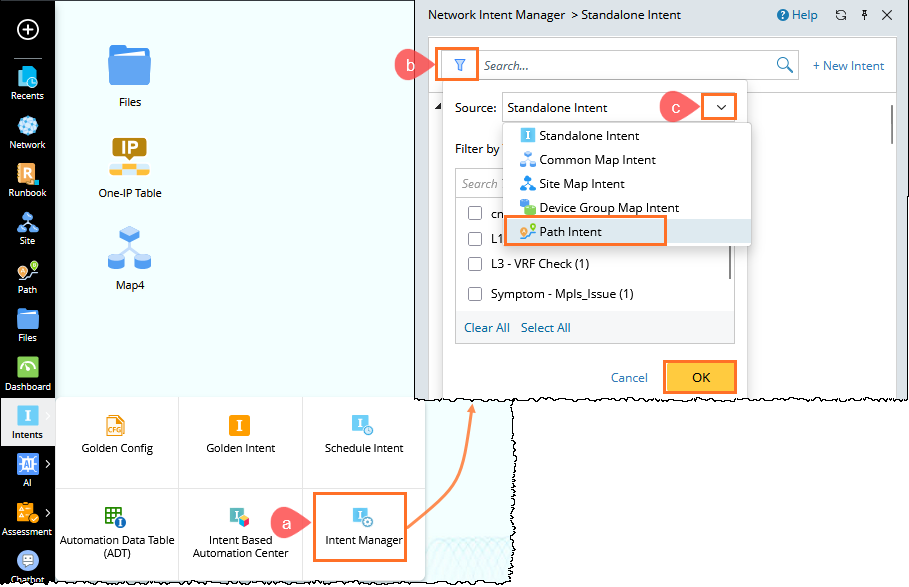
Task: Tick the first checkbox in filter list
Action: [x=475, y=213]
